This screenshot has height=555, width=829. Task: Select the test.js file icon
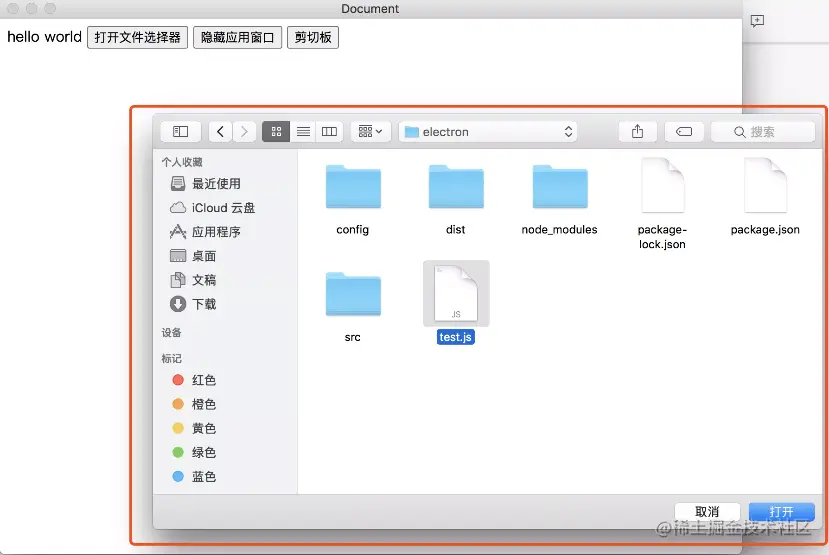click(x=456, y=293)
